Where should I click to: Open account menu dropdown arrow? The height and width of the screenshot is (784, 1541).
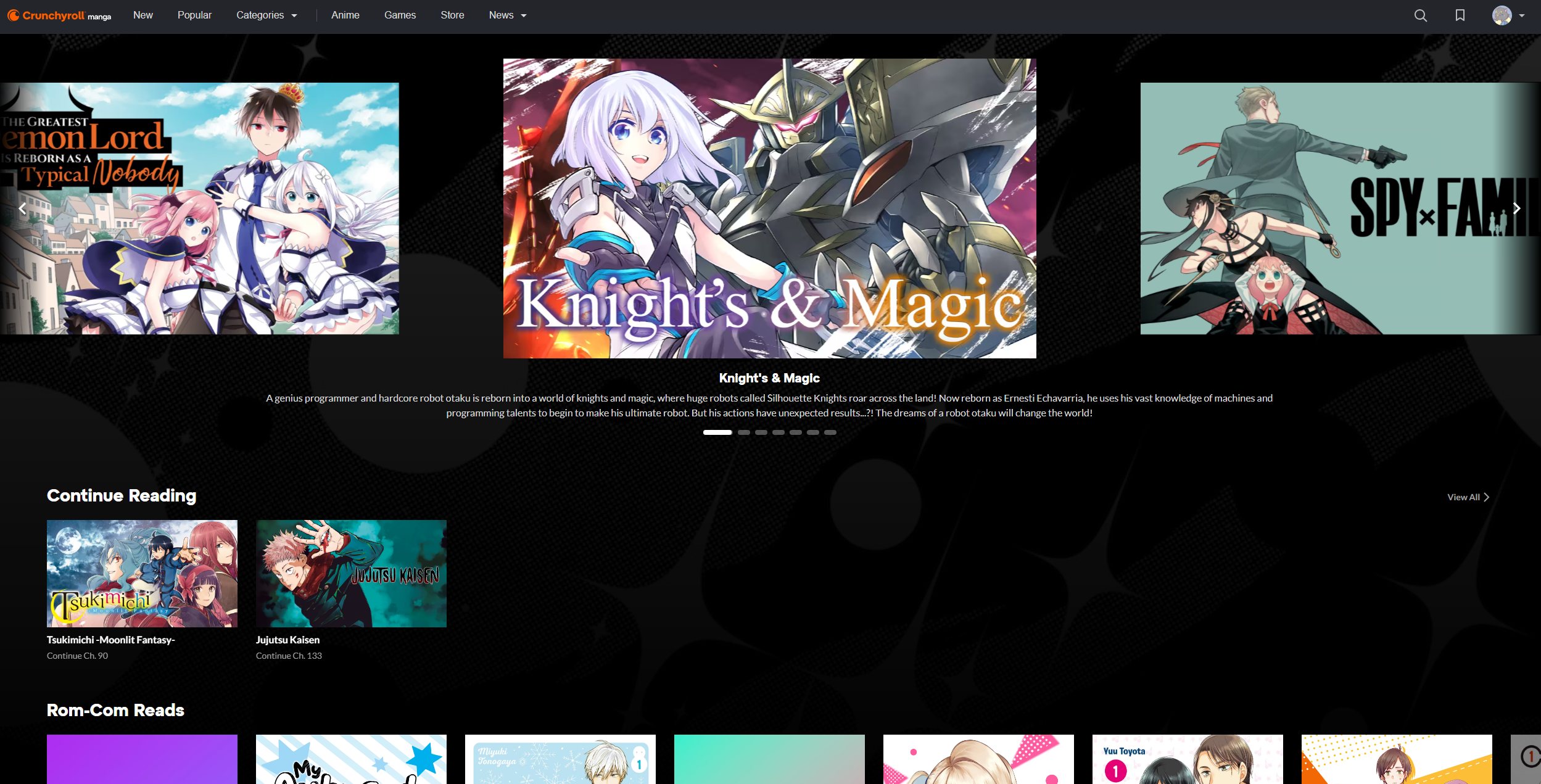[x=1522, y=15]
